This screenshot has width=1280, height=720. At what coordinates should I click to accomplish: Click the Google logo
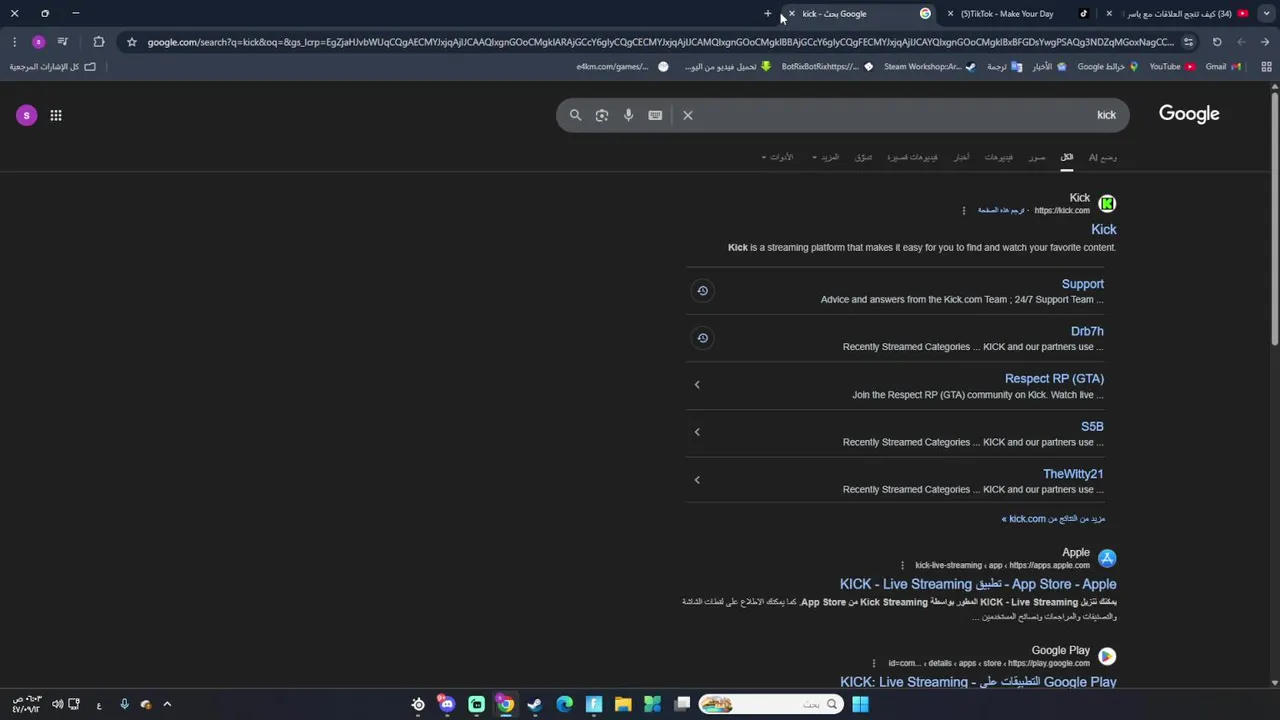point(1189,114)
